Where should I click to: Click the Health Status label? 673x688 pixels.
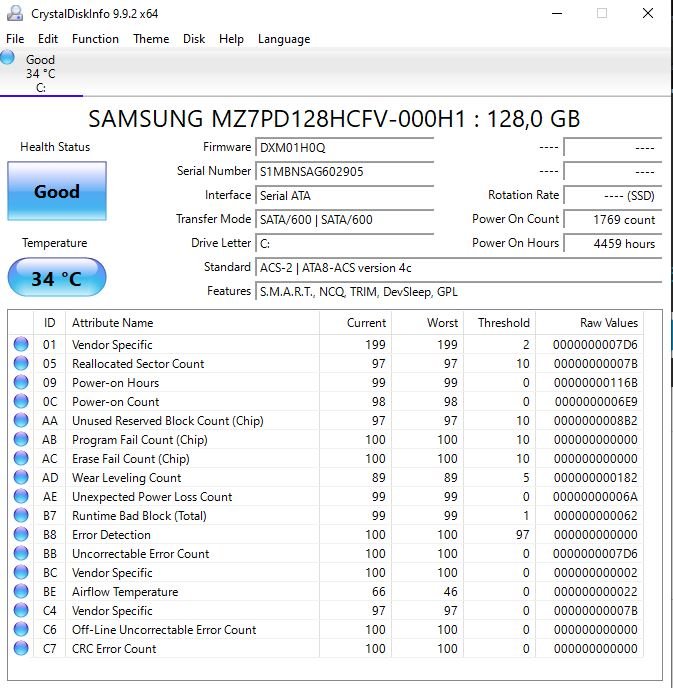coord(55,147)
